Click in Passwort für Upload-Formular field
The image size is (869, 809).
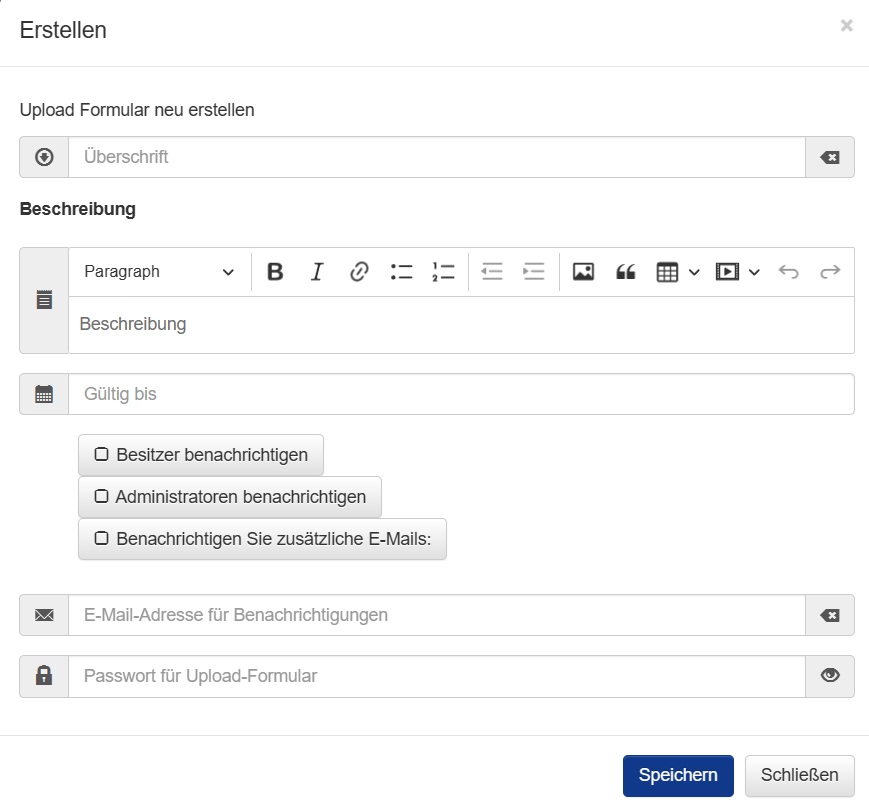pyautogui.click(x=437, y=676)
